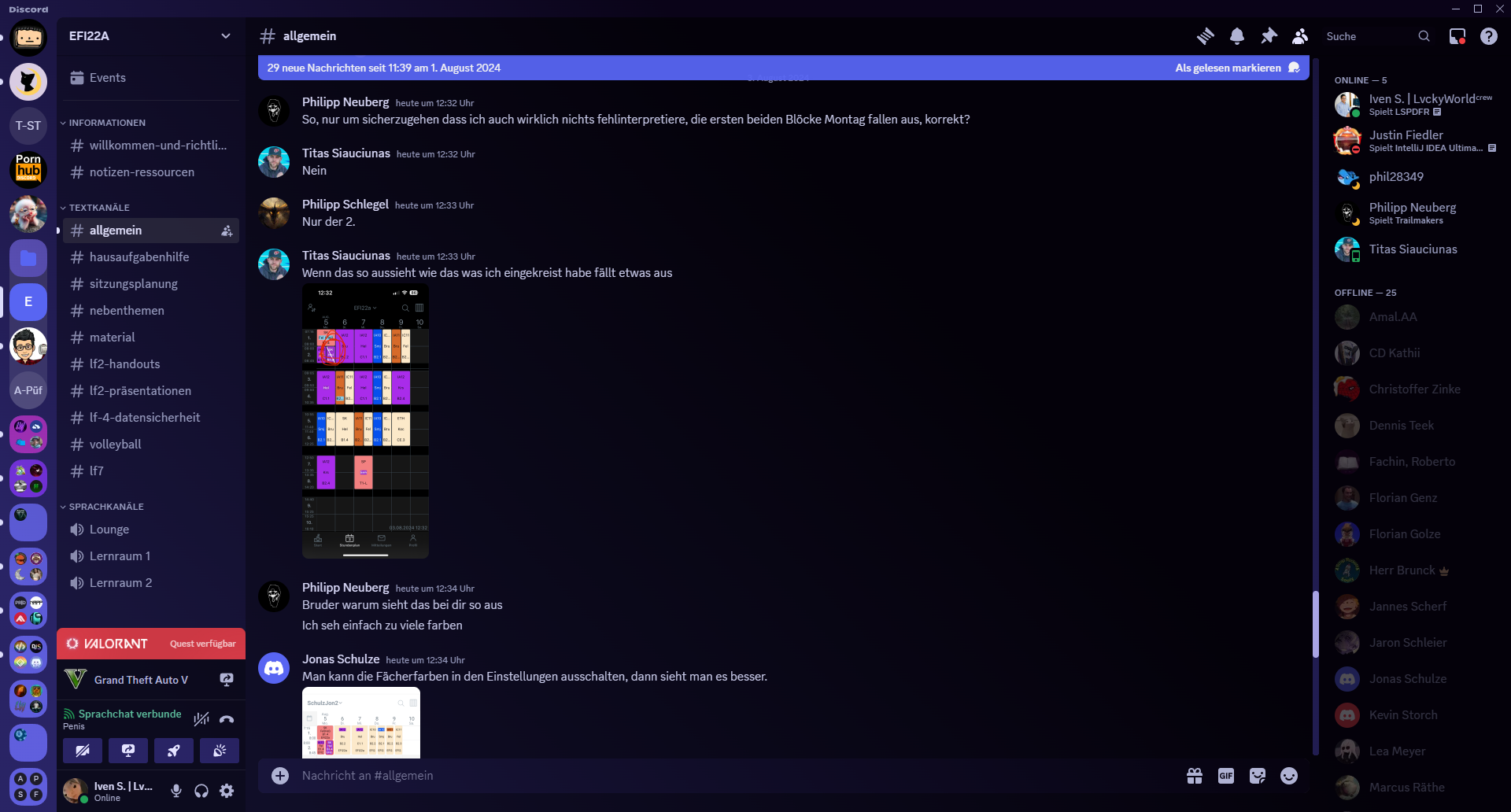The image size is (1511, 812).
Task: Open user settings gear icon
Action: coord(227,791)
